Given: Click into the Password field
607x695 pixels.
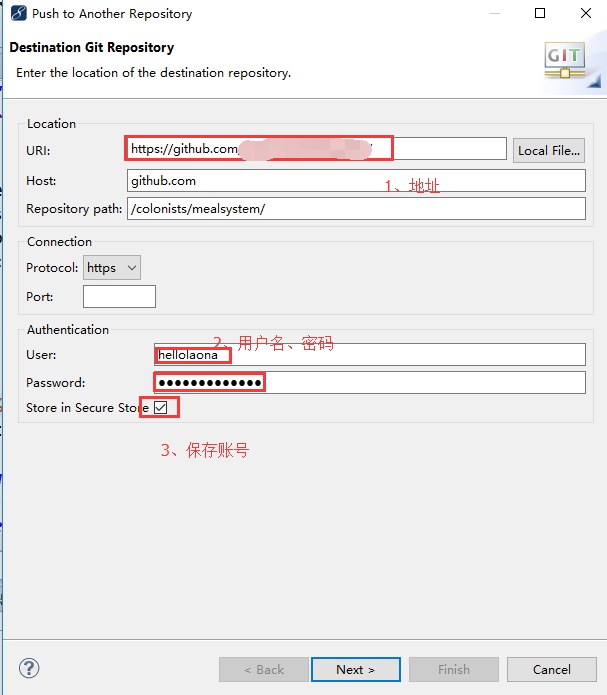Looking at the screenshot, I should [370, 383].
